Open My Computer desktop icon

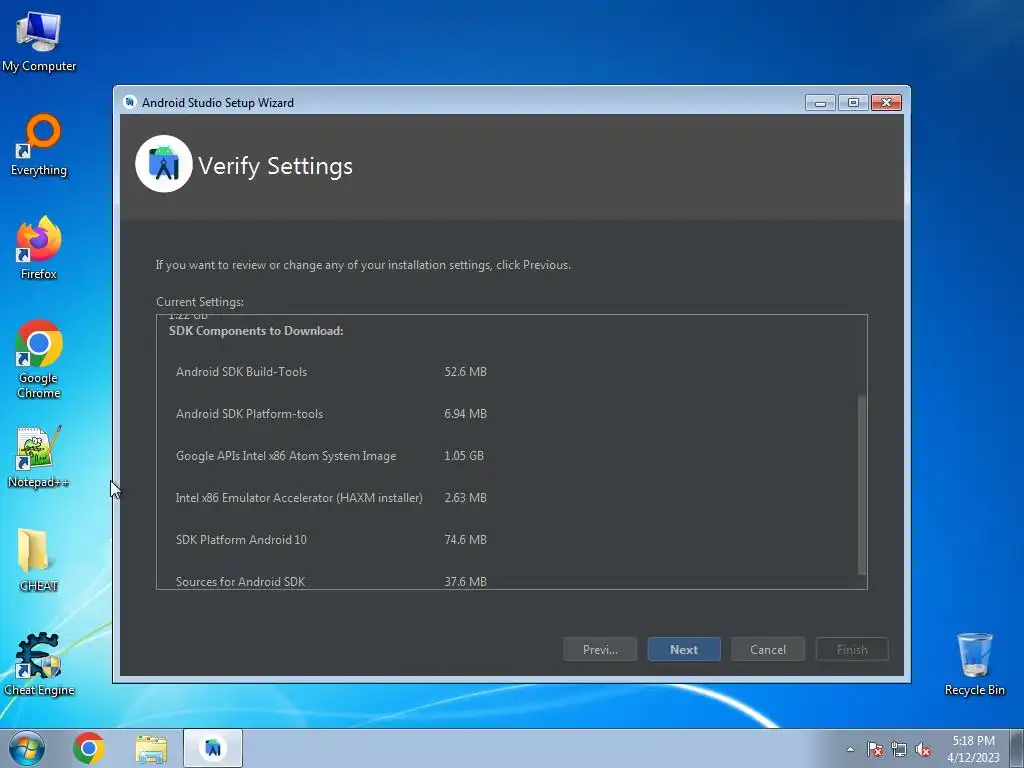click(x=39, y=42)
